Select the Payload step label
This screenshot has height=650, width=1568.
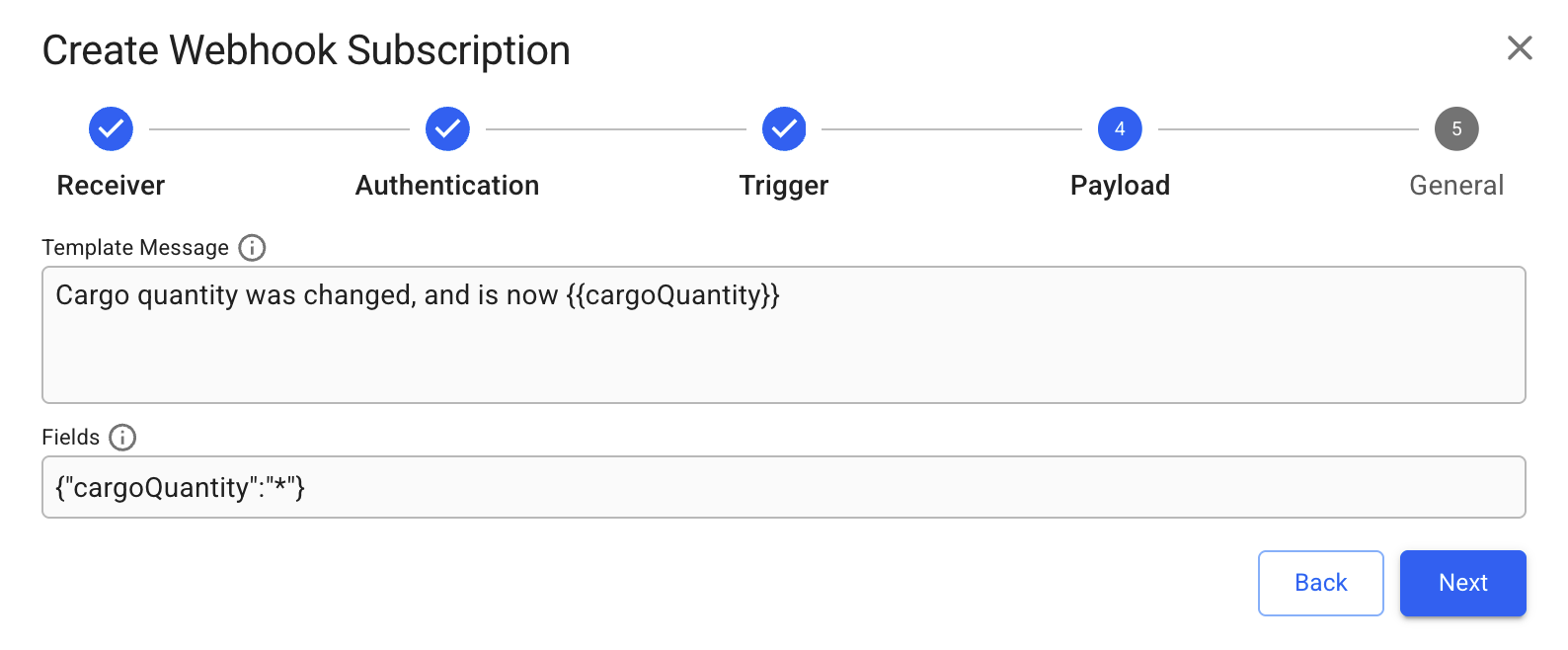tap(1120, 186)
